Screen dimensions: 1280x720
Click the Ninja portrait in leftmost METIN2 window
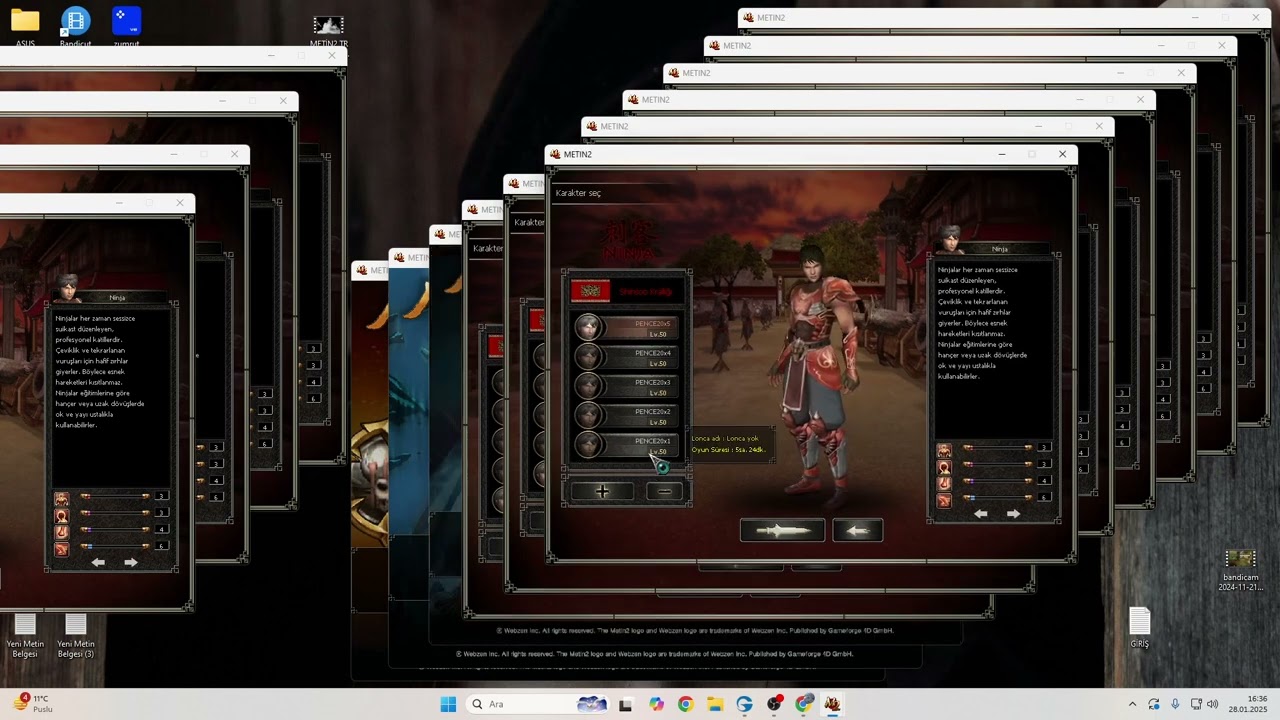click(68, 288)
